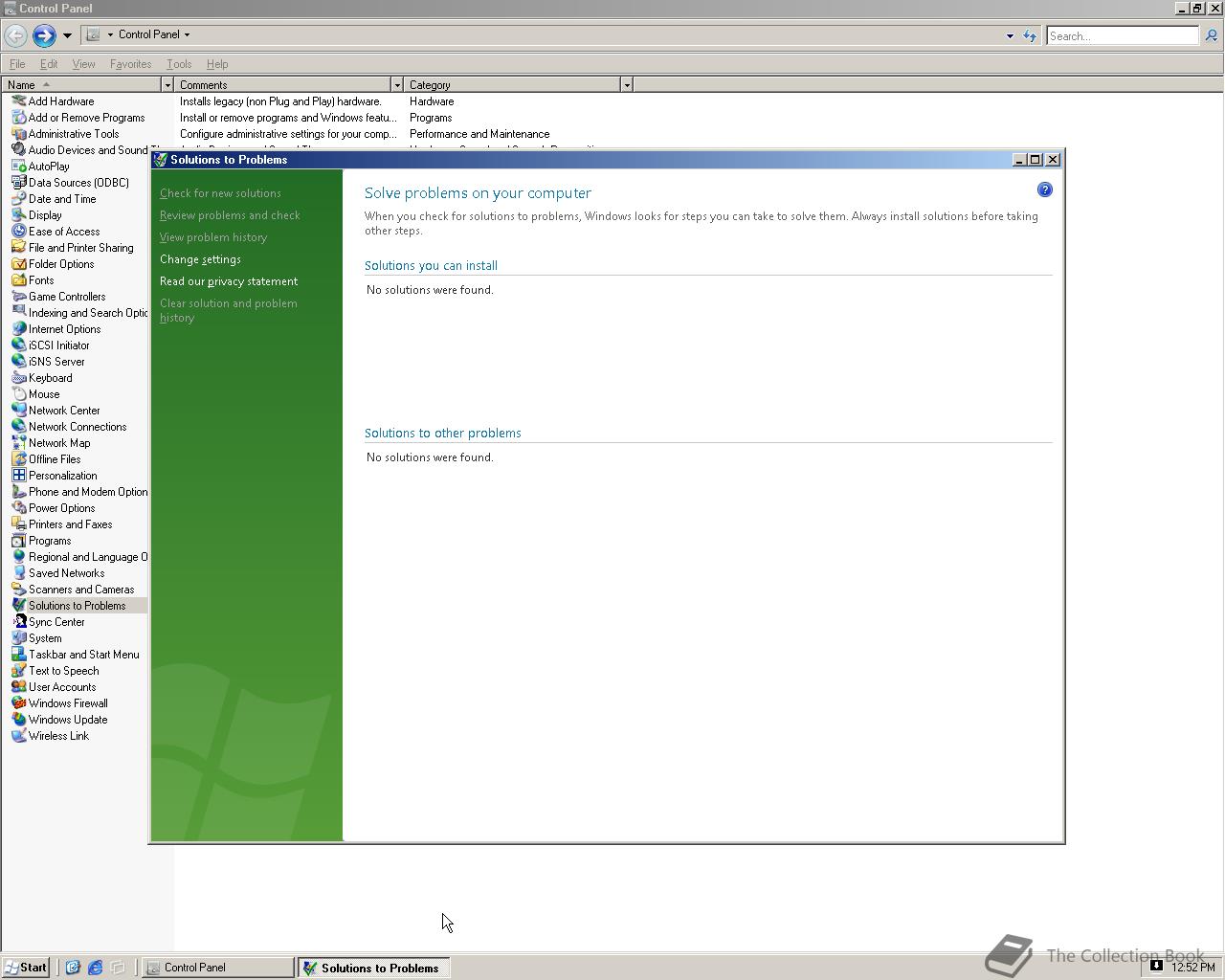Click Change settings link

pos(200,259)
